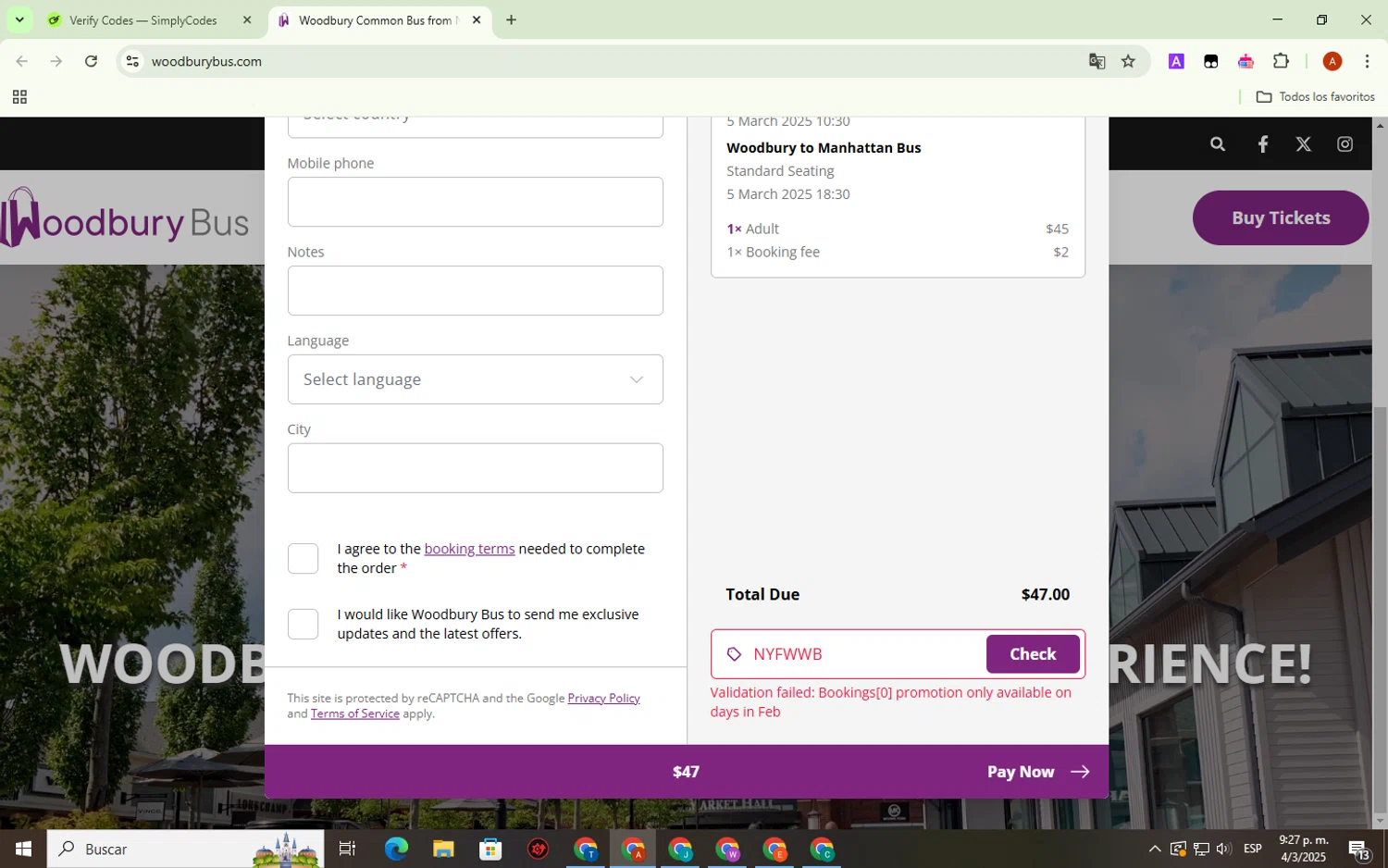This screenshot has height=868, width=1388.
Task: Open the Terms of Service link
Action: click(x=355, y=713)
